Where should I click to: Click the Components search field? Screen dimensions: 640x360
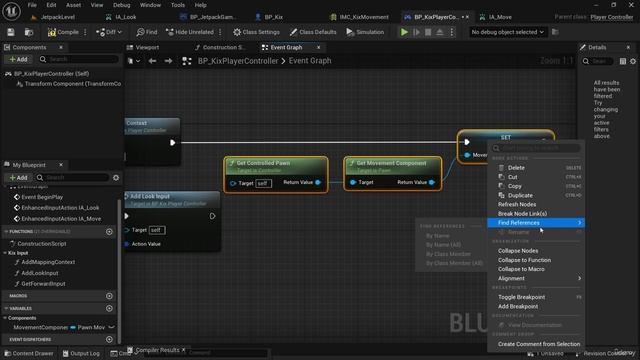pyautogui.click(x=78, y=59)
